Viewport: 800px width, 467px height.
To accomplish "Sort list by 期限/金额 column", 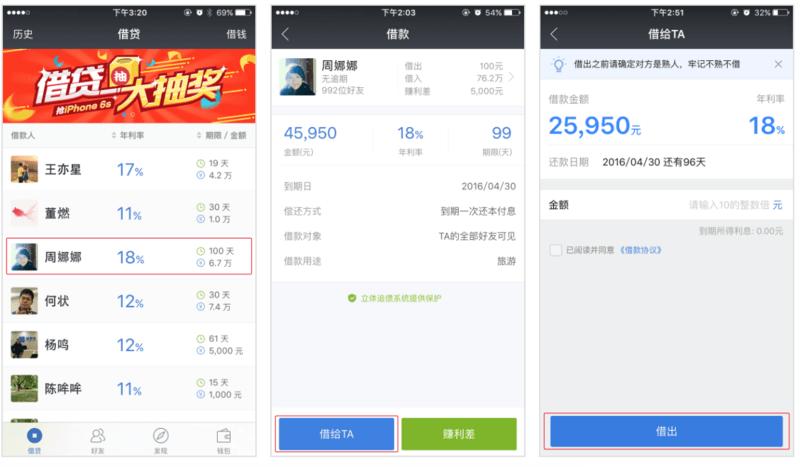I will click(221, 135).
